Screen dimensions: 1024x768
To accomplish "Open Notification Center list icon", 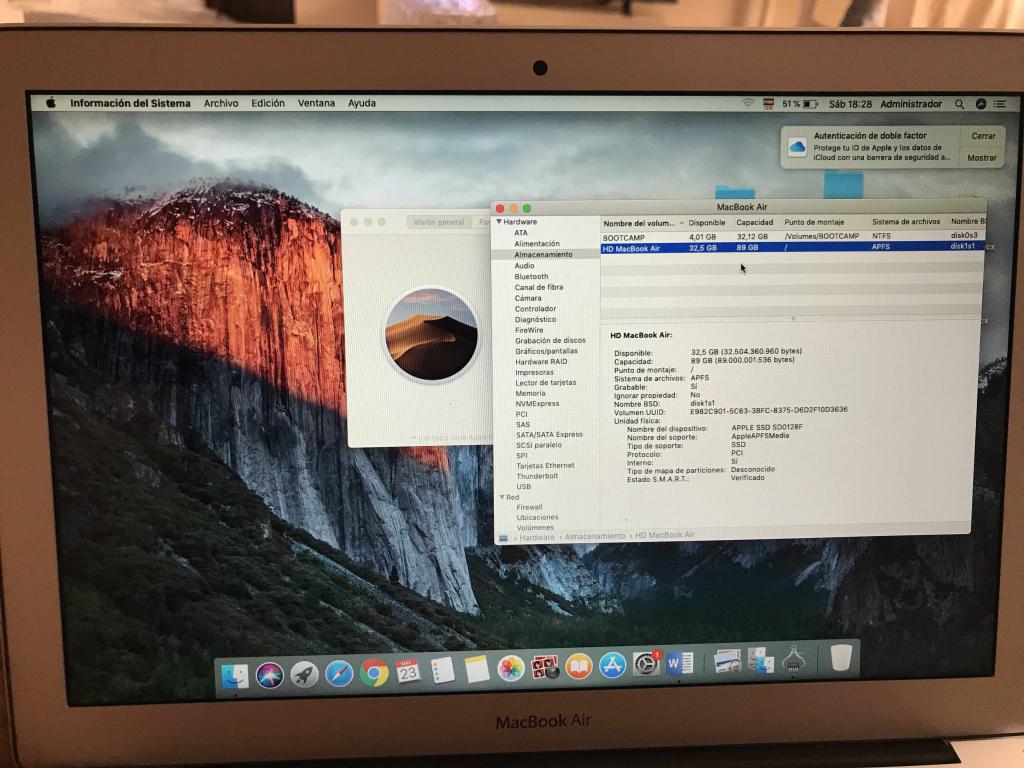I will tap(1000, 104).
